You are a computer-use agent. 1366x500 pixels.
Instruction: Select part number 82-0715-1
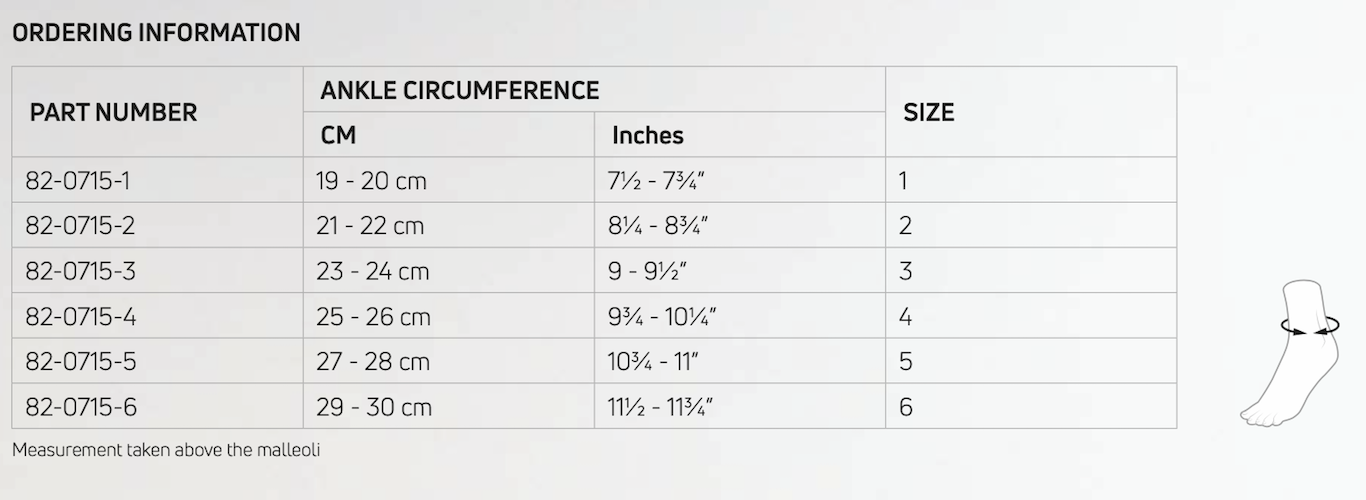(78, 181)
